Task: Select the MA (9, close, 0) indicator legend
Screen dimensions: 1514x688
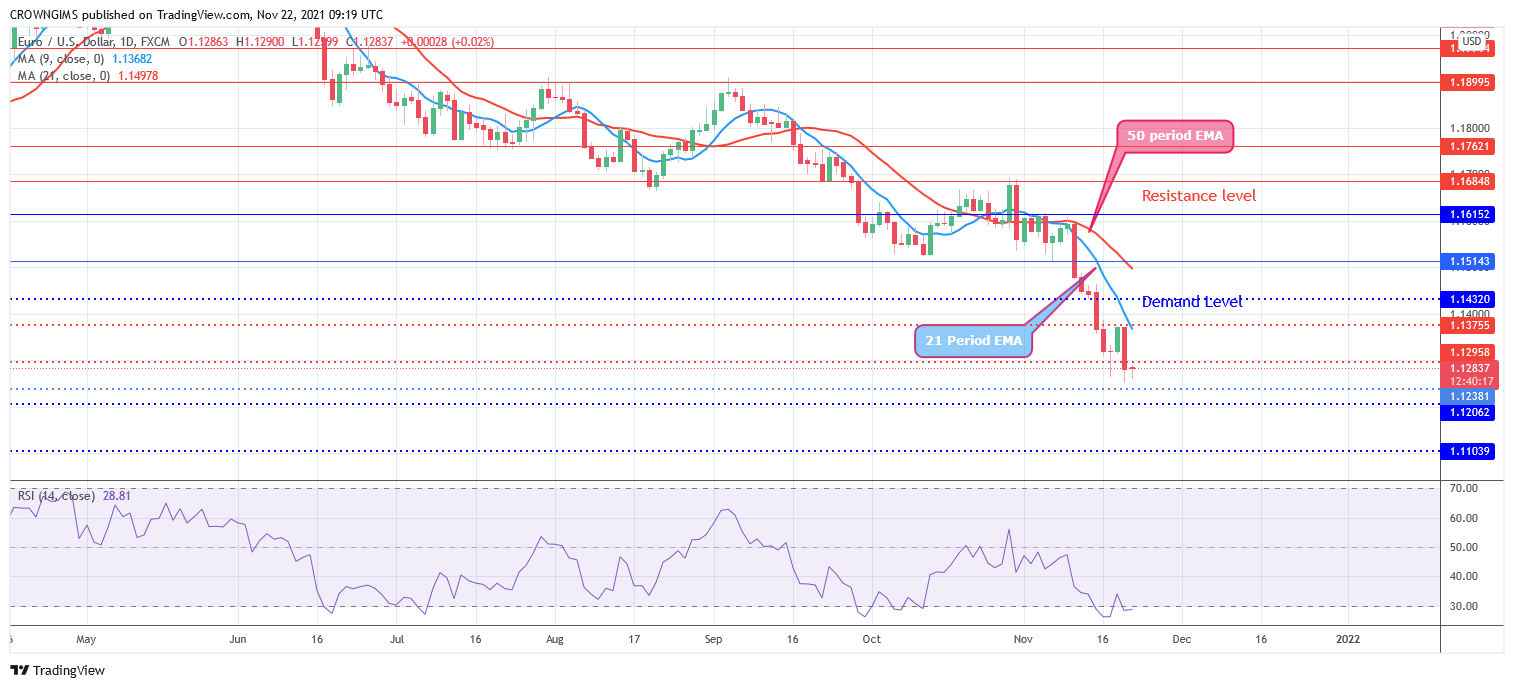Action: (62, 59)
